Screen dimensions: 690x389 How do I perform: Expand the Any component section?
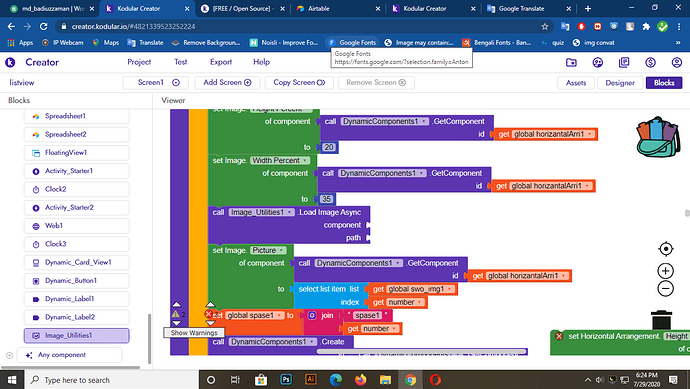tap(10, 355)
